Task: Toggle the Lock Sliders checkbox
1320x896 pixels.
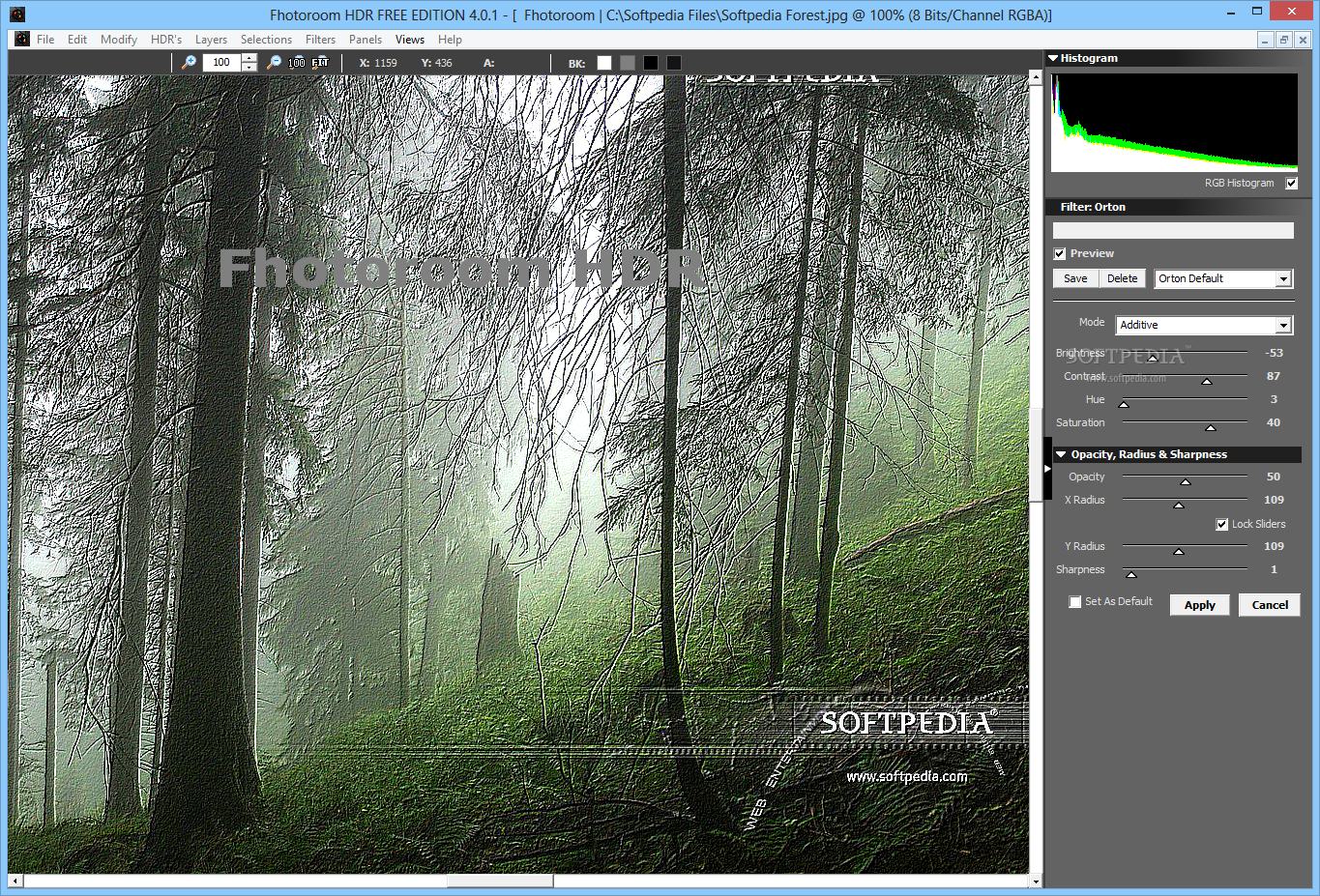Action: pos(1222,524)
